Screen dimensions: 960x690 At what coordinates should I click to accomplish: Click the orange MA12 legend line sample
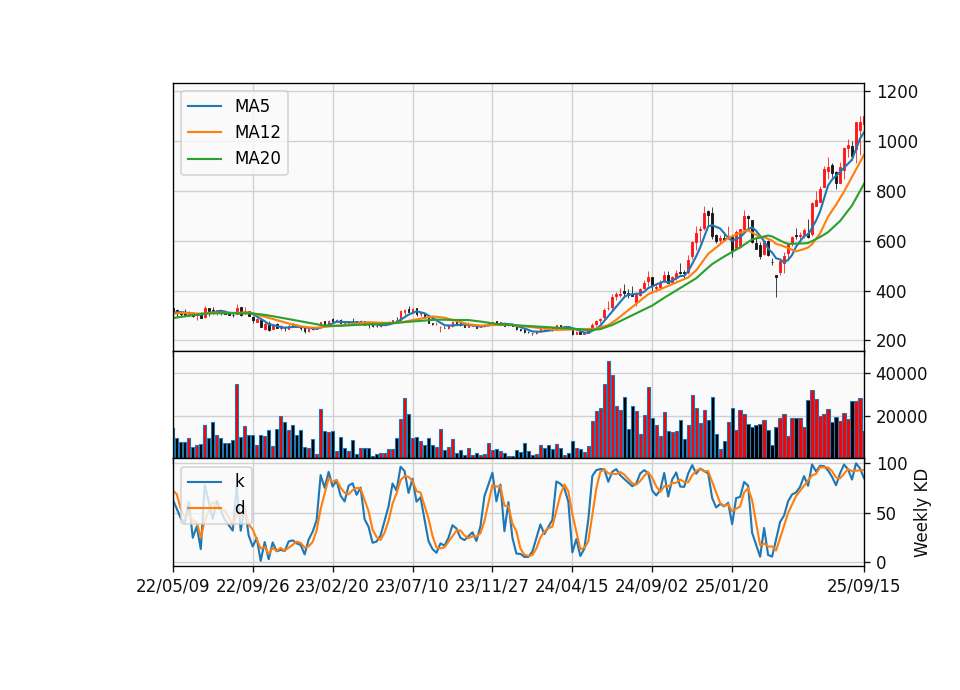[204, 132]
